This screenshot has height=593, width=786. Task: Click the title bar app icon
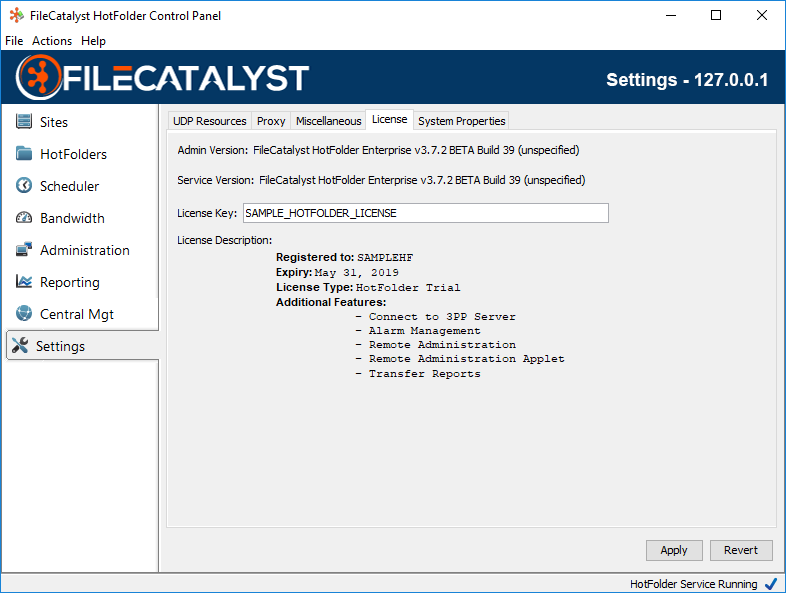tap(16, 16)
